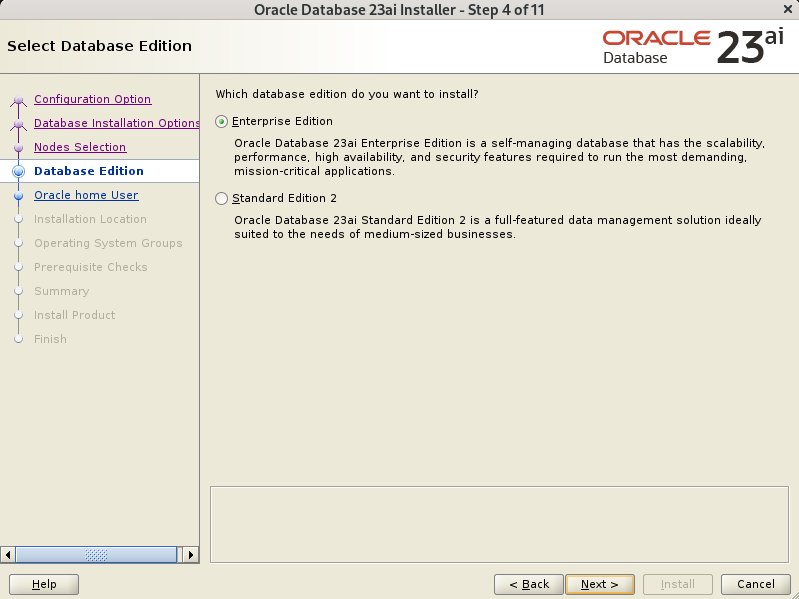The width and height of the screenshot is (799, 599).
Task: Click the Help button
Action: point(44,584)
